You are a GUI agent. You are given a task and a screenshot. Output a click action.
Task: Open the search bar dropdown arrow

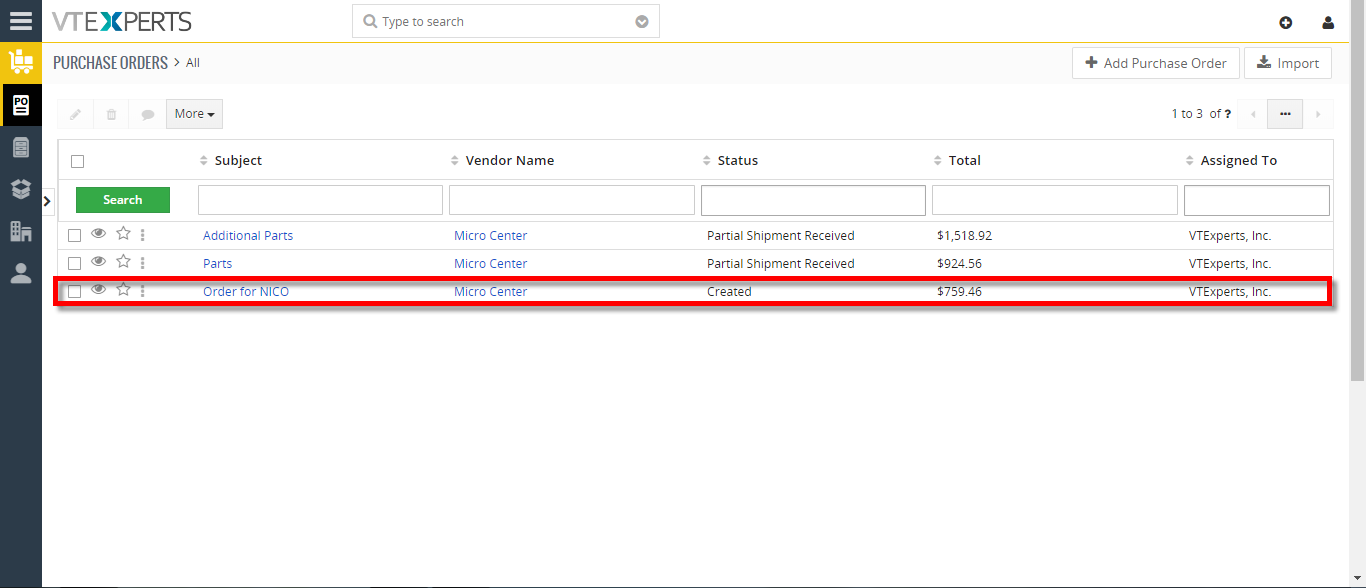642,22
